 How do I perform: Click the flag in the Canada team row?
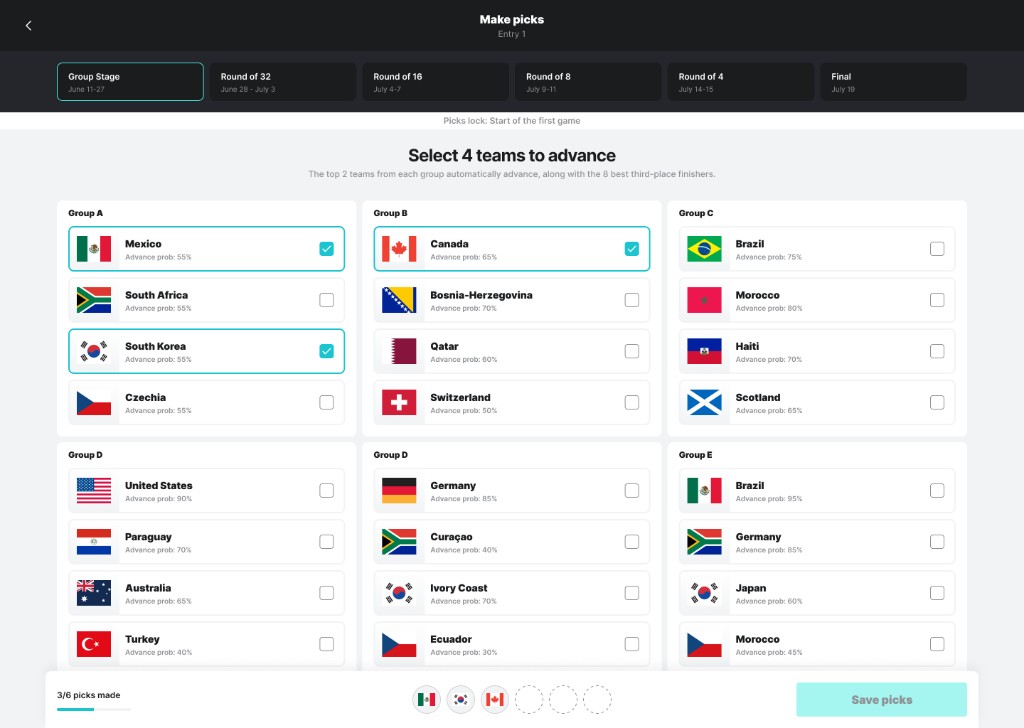(399, 249)
